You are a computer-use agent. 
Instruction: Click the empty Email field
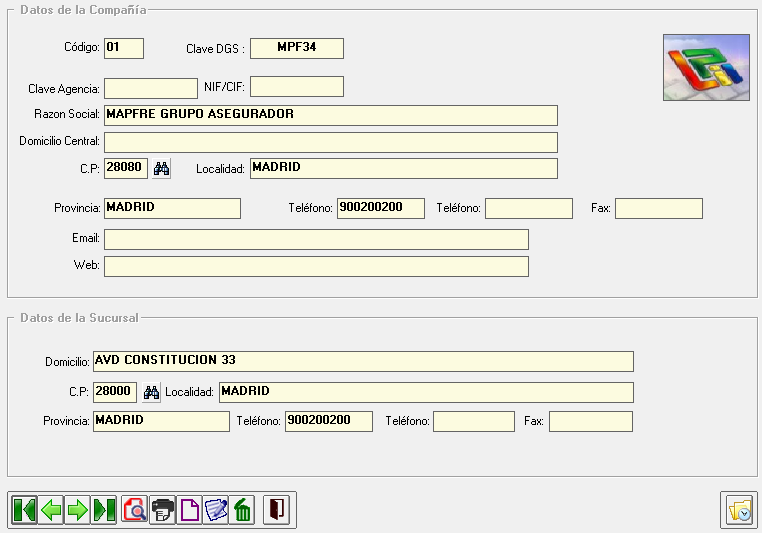316,240
